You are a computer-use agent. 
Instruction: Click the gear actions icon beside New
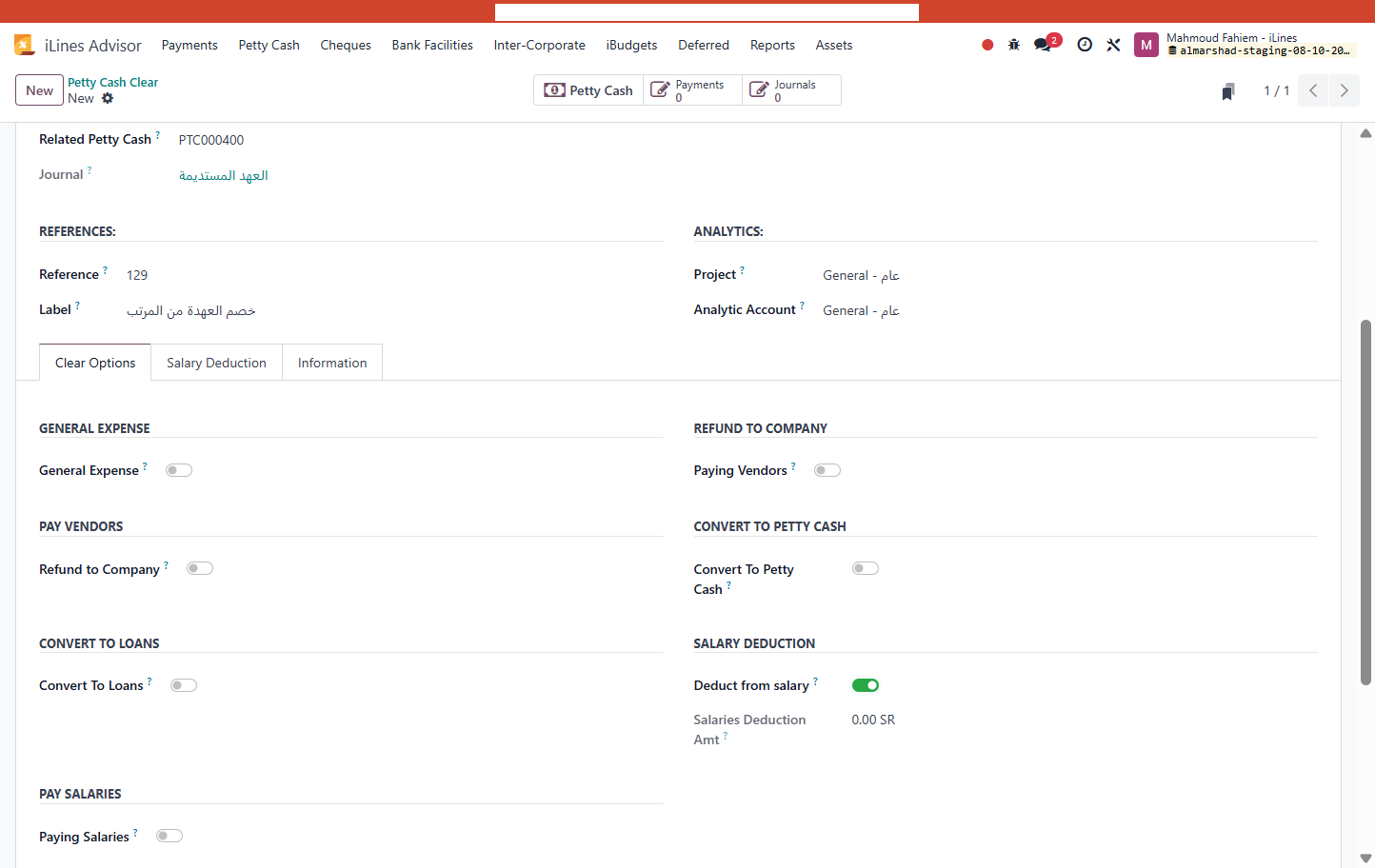pos(108,98)
